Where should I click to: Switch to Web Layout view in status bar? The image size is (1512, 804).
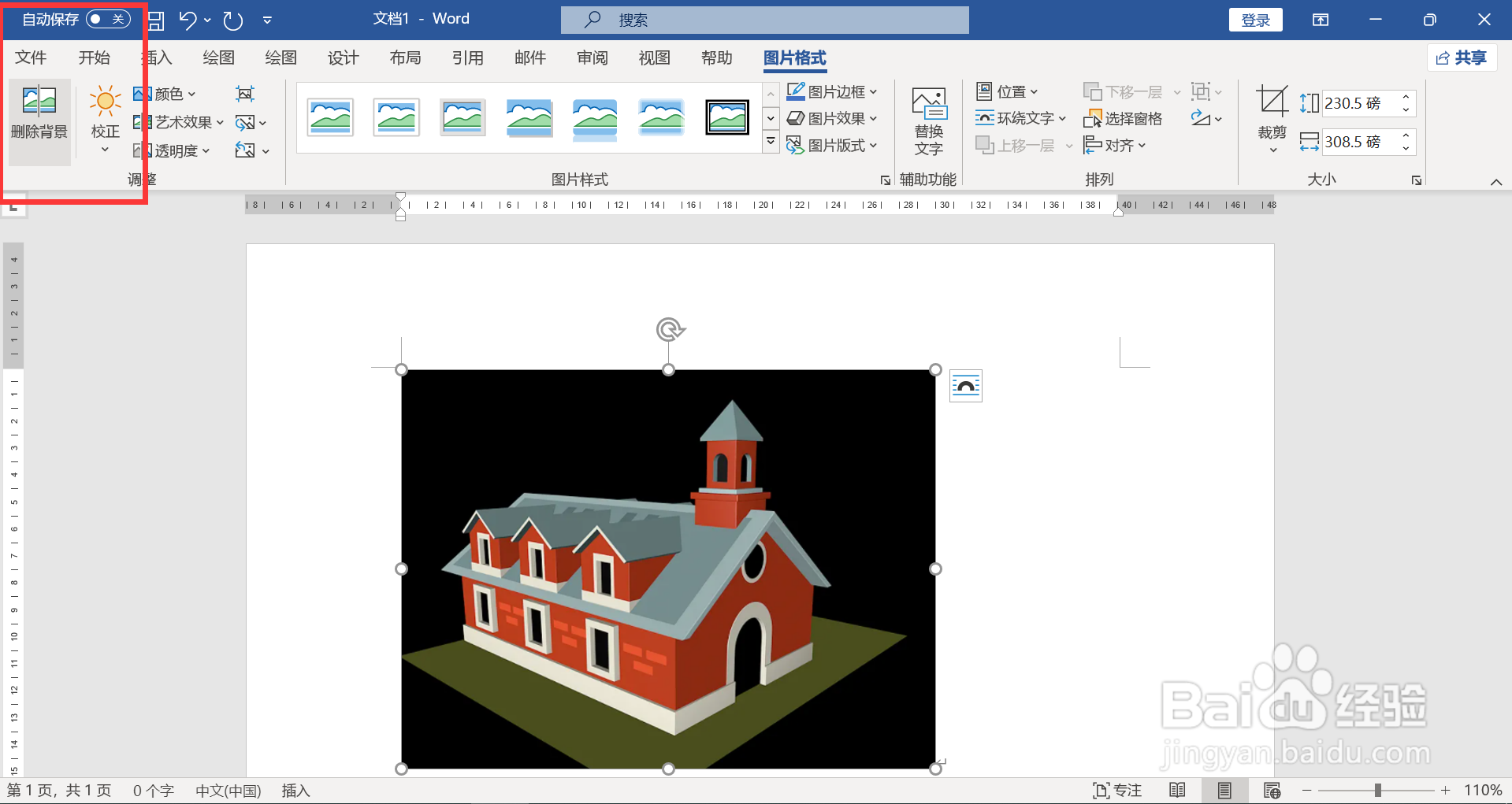(1272, 791)
